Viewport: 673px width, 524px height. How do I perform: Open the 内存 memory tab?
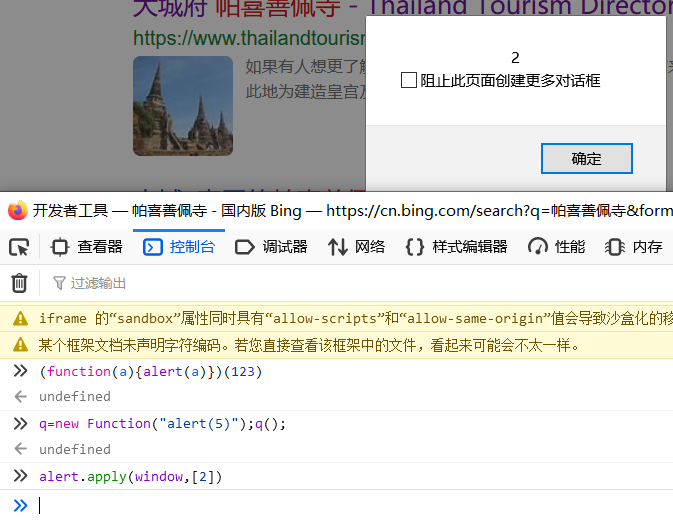click(x=634, y=247)
